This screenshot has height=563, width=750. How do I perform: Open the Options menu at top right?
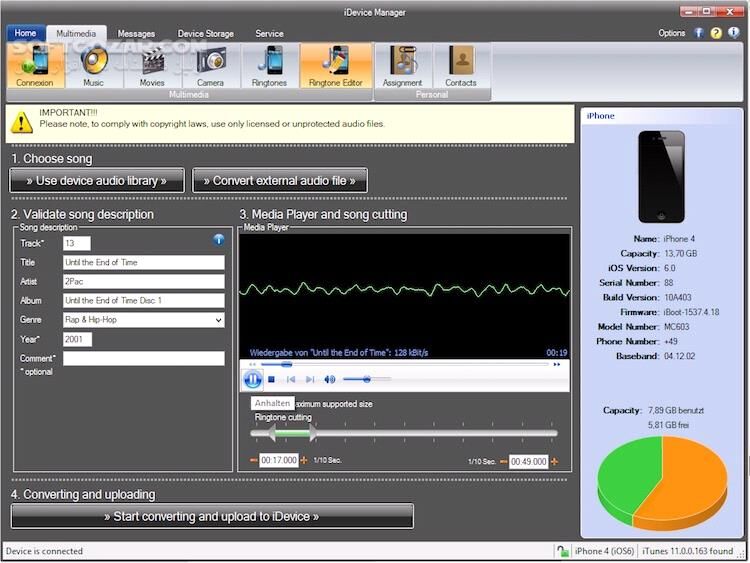pos(672,33)
